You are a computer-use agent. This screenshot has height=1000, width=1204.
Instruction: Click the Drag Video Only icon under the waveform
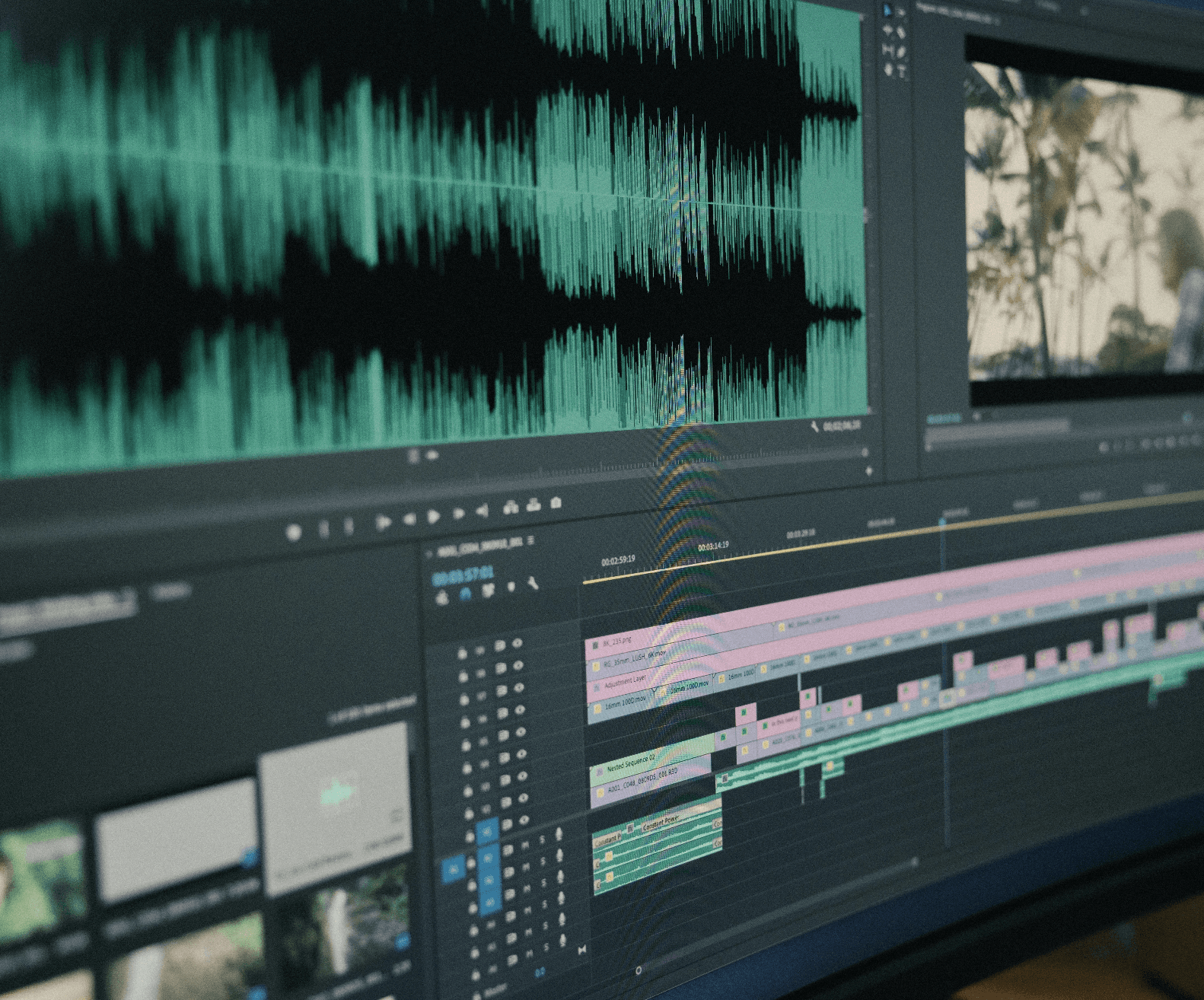[414, 457]
